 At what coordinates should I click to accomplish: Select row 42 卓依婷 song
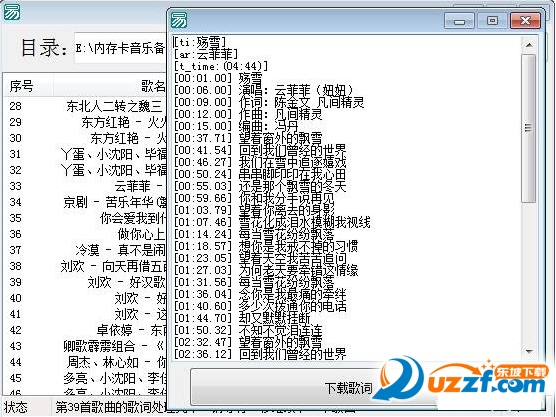[x=85, y=330]
